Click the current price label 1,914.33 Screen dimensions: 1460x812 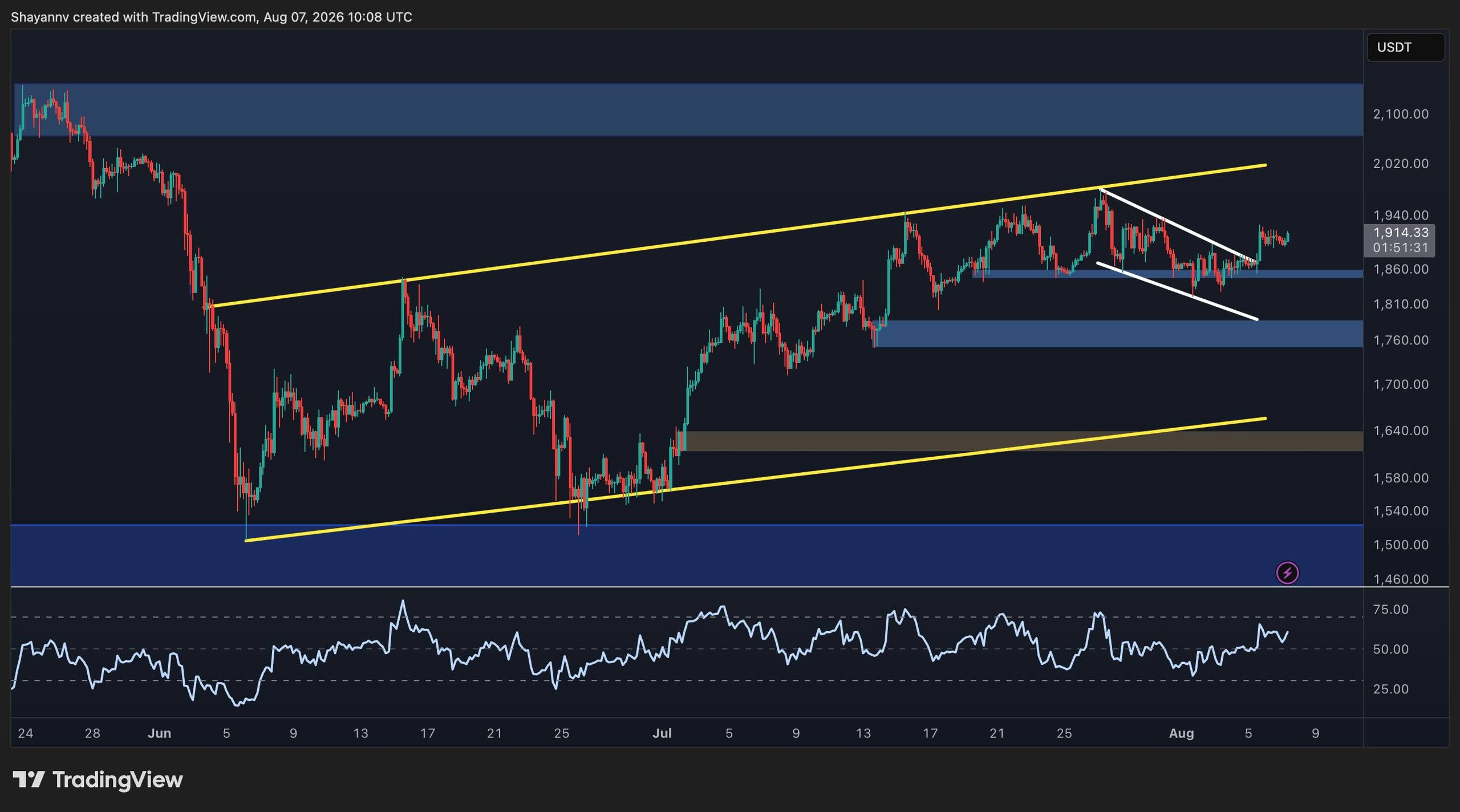click(1401, 232)
